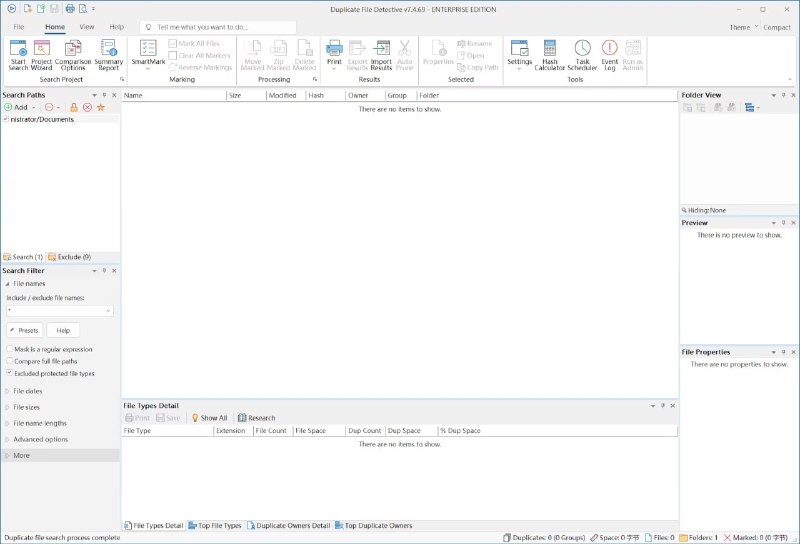Click the quick access open project icon

pos(41,9)
